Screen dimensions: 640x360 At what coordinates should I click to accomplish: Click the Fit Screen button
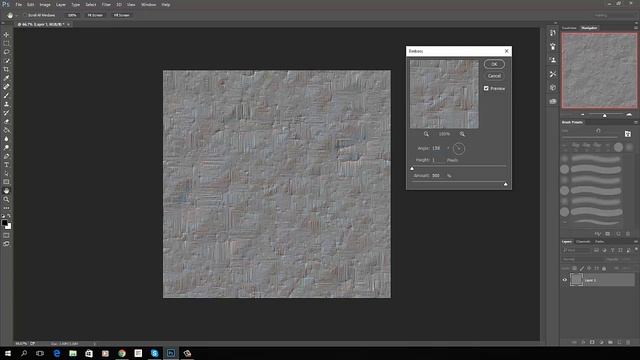point(95,15)
